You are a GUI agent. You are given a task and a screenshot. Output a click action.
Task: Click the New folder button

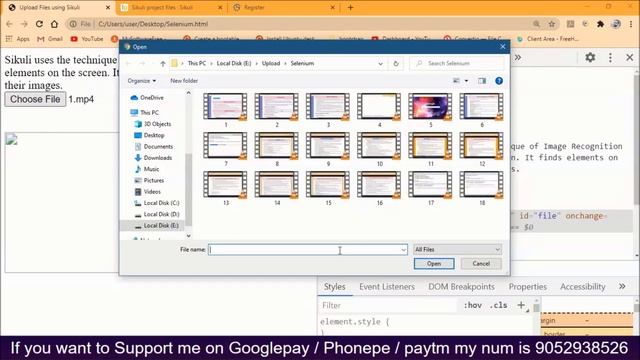[184, 81]
